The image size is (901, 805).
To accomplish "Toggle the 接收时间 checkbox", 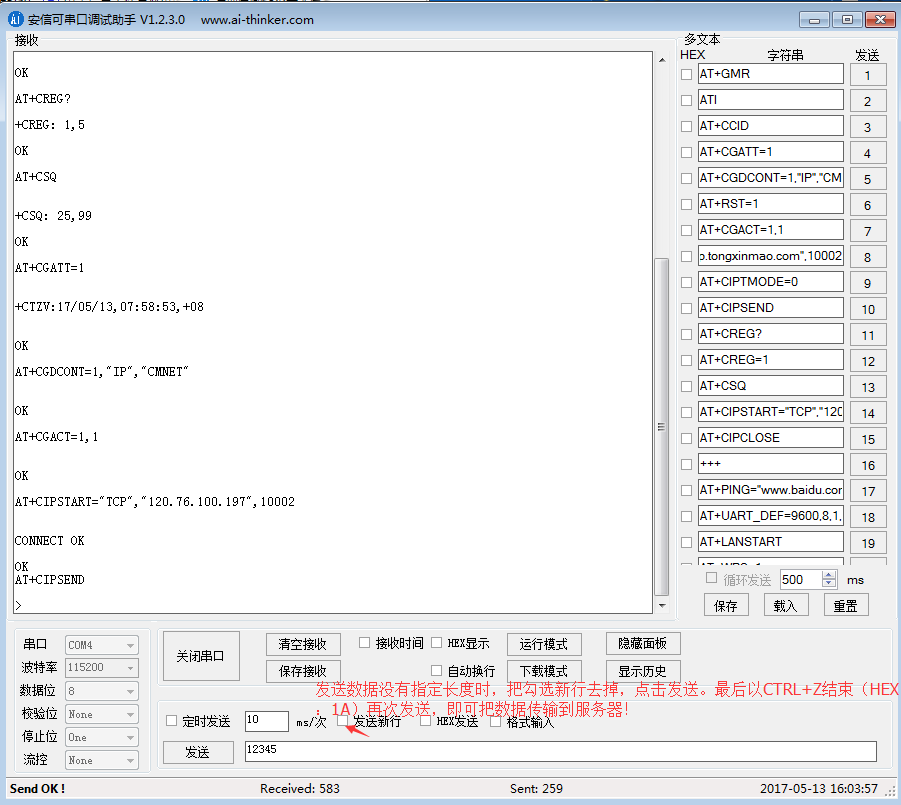I will (x=364, y=643).
